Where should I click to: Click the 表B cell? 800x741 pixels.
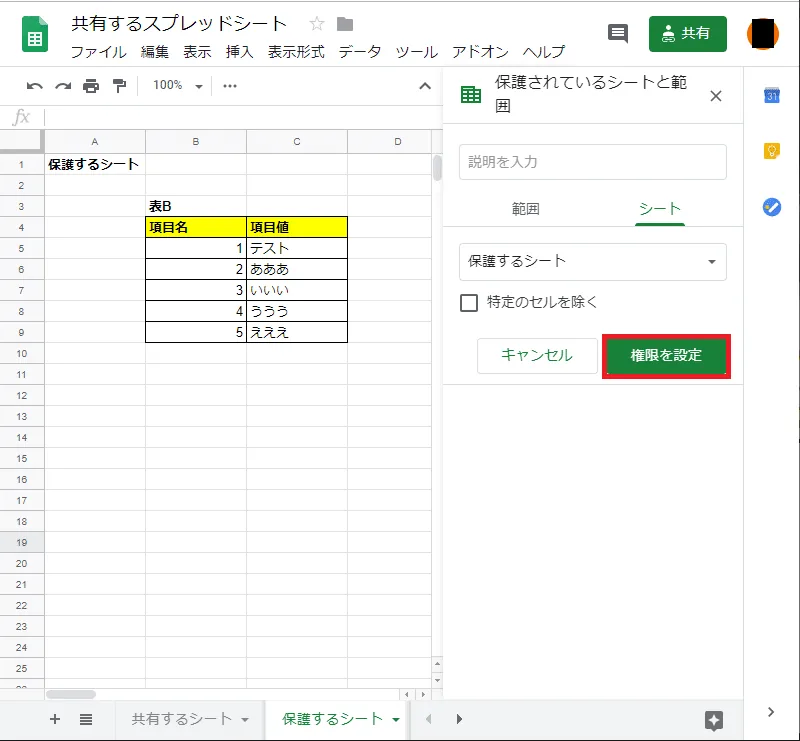click(x=196, y=206)
